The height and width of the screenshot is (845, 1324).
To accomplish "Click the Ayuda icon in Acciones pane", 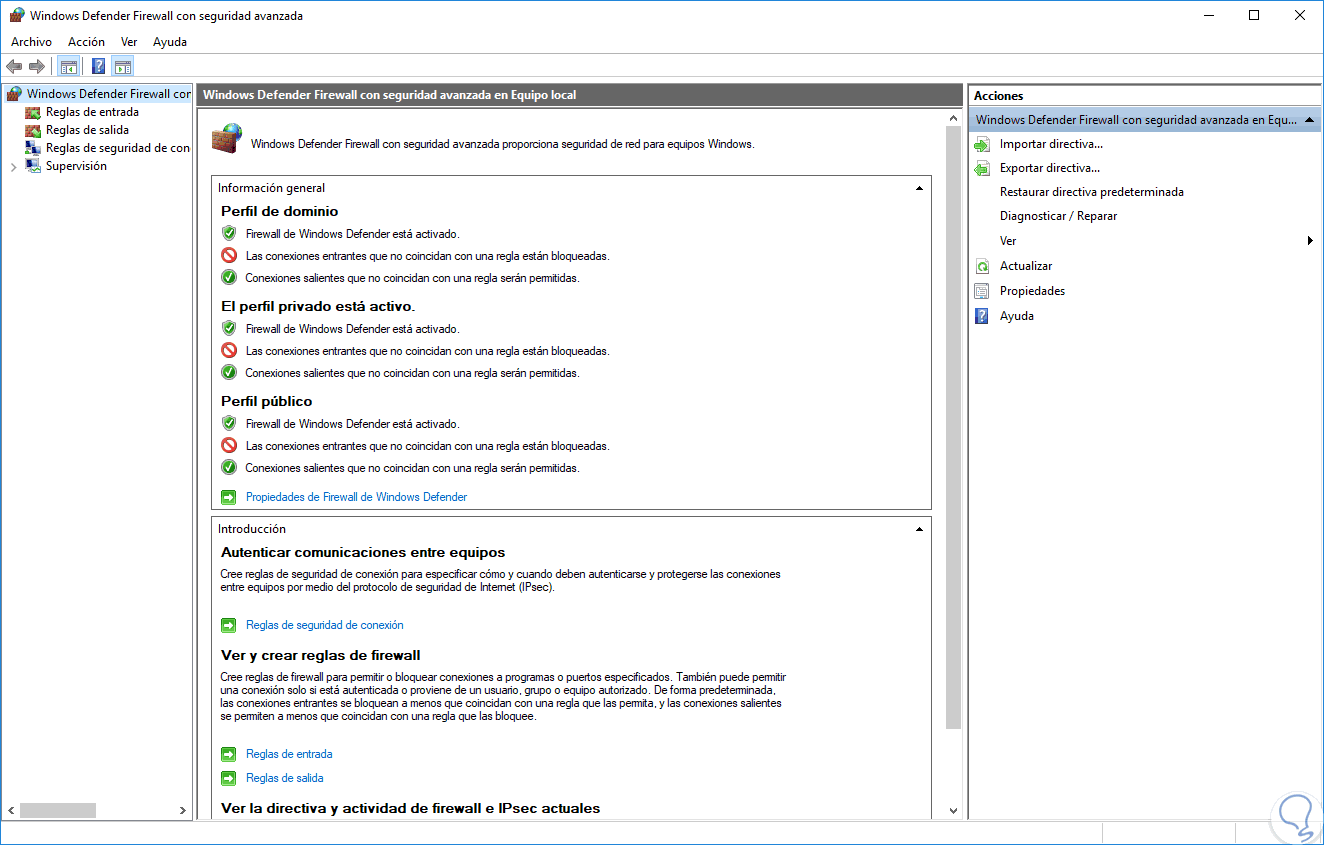I will click(x=982, y=316).
